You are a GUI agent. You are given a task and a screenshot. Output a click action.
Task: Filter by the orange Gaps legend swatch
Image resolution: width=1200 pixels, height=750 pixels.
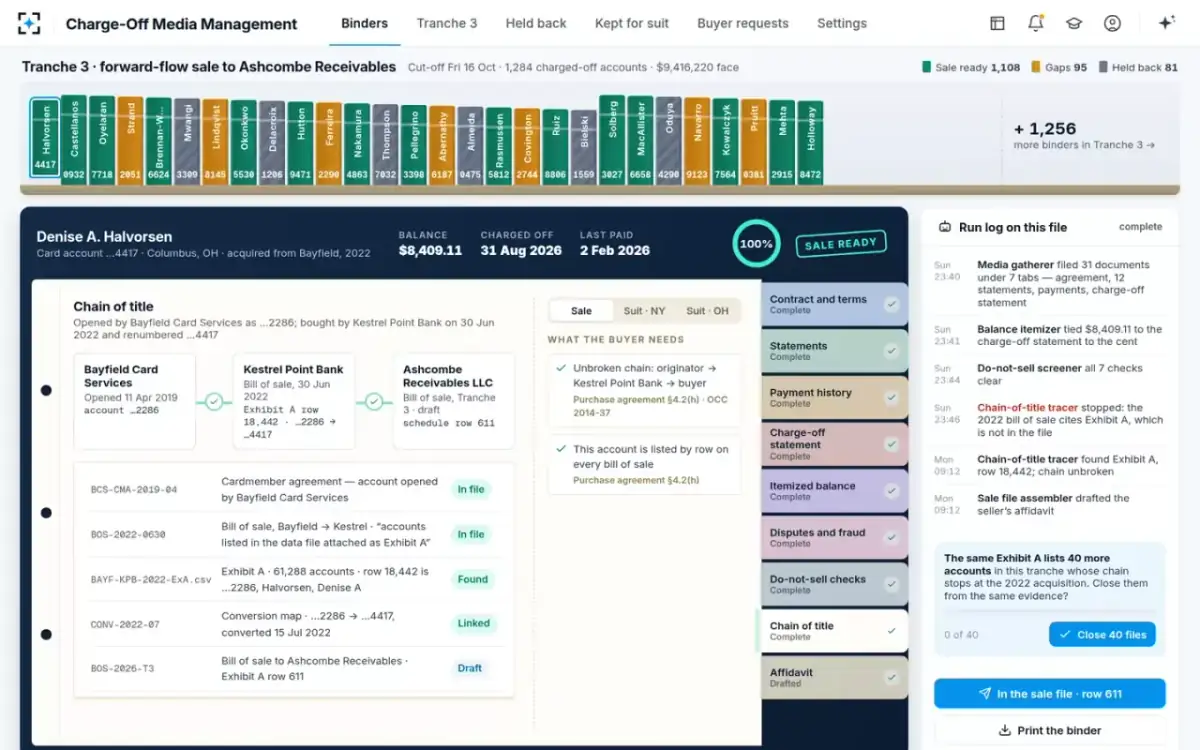(x=1036, y=68)
